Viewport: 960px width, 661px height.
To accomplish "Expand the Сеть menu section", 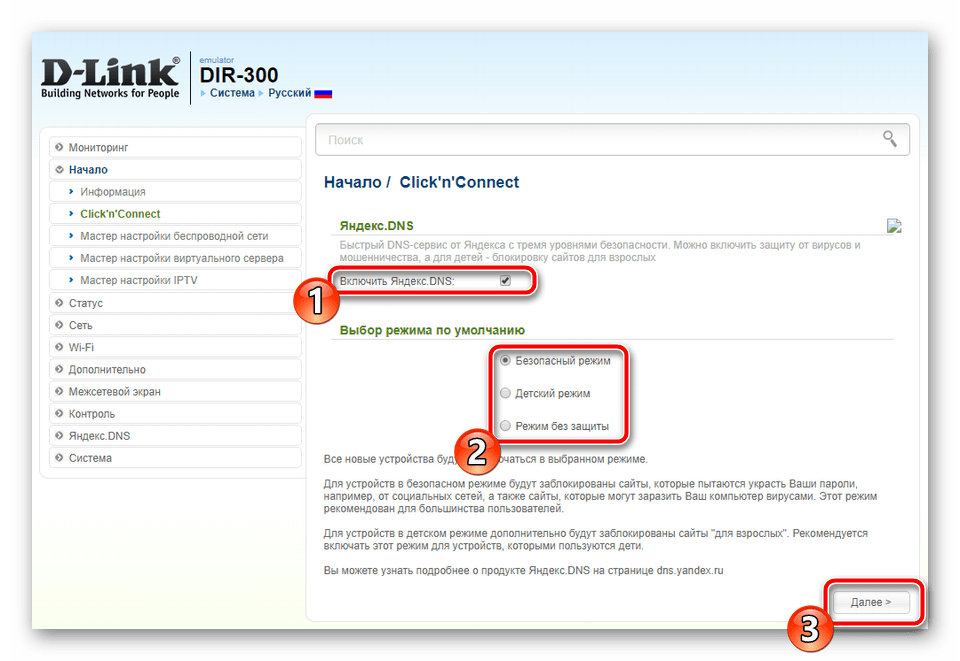I will pos(175,325).
